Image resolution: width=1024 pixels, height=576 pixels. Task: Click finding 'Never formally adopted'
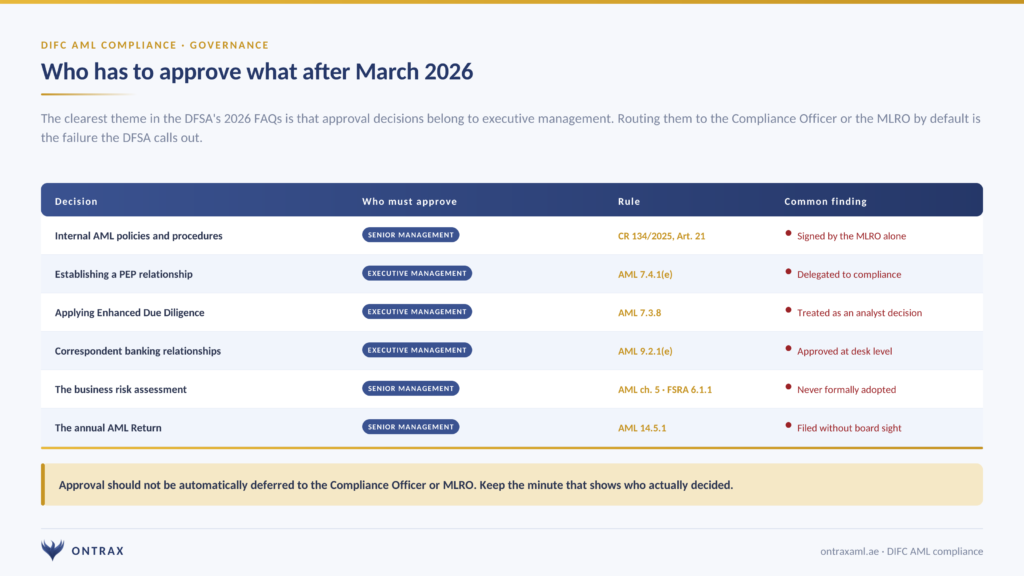[x=846, y=390]
